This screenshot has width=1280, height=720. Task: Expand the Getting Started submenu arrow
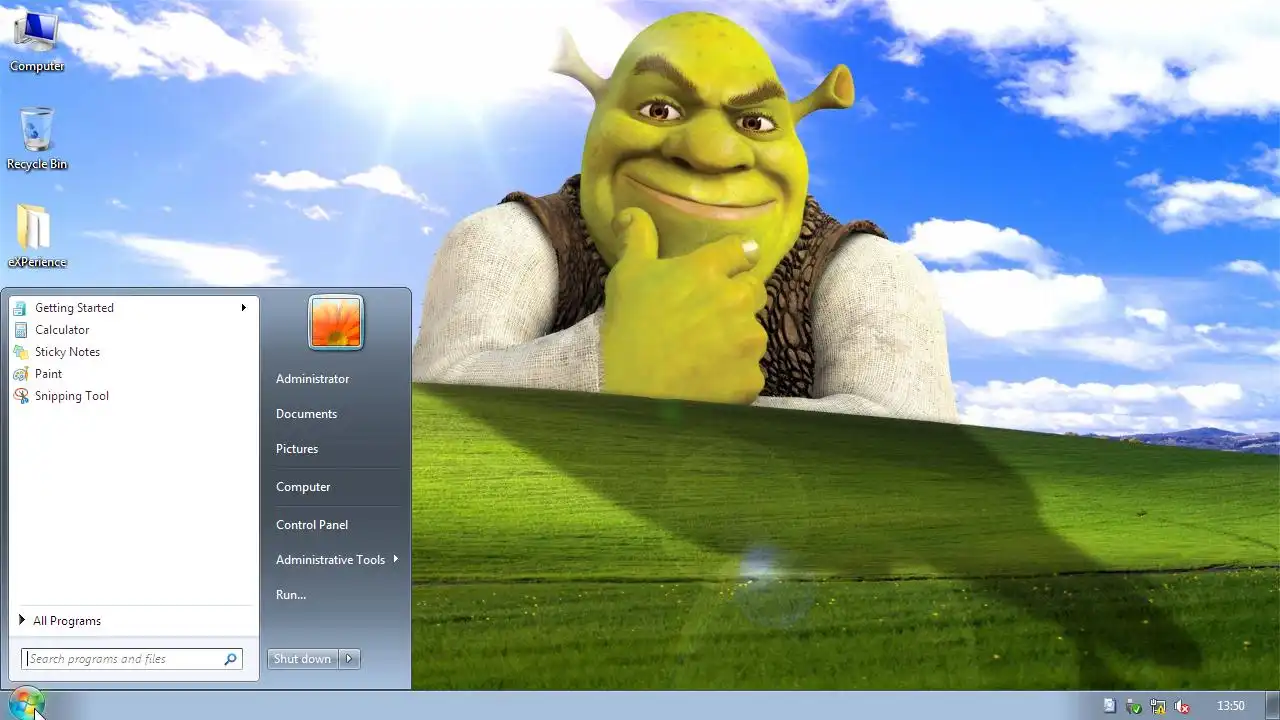click(x=243, y=308)
